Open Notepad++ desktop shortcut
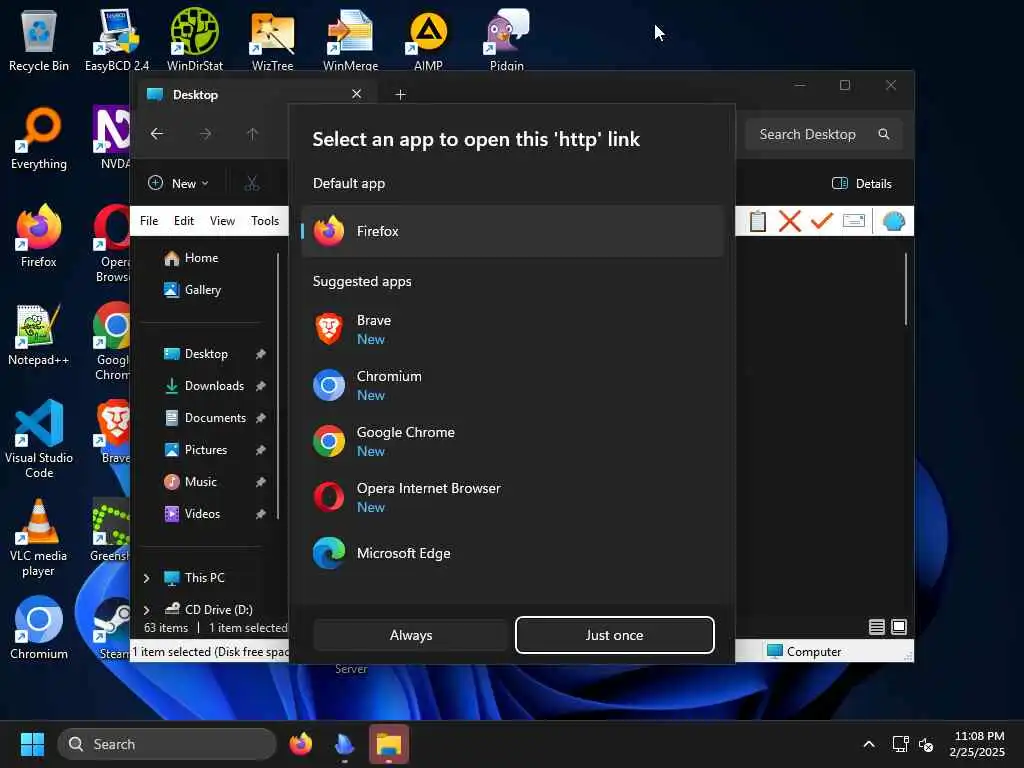1024x768 pixels. [x=39, y=334]
